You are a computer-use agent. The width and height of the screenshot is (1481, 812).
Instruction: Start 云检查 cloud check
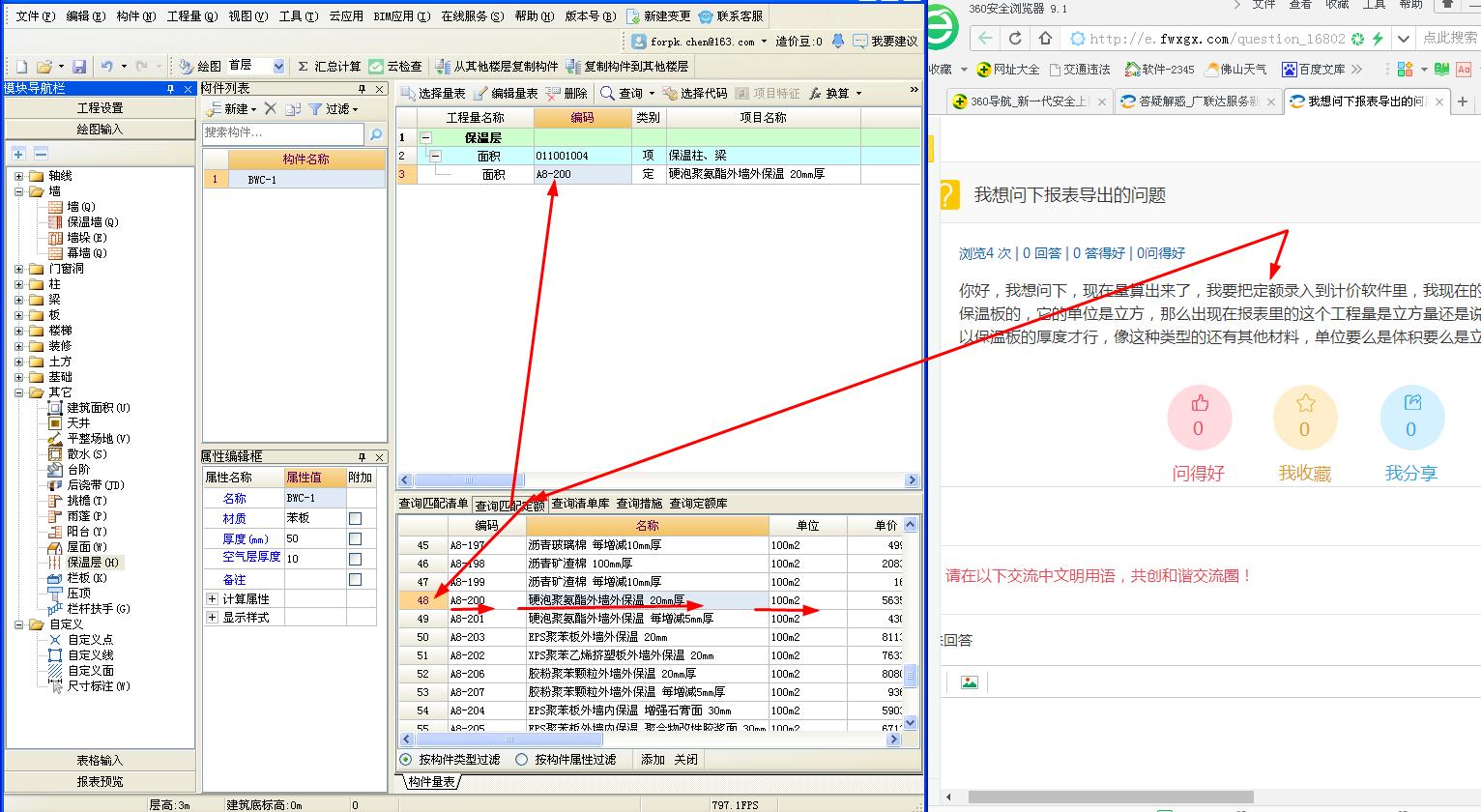pos(395,67)
